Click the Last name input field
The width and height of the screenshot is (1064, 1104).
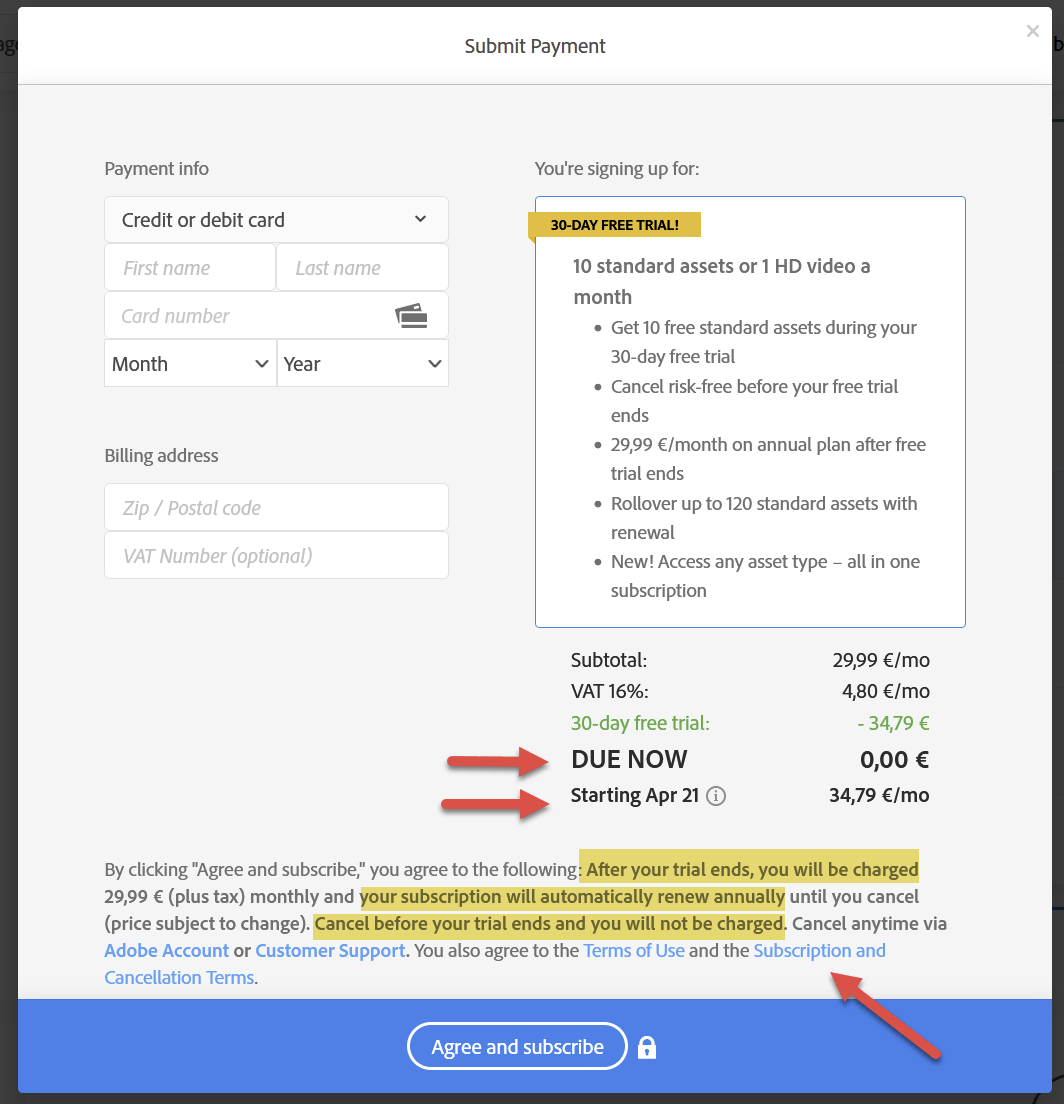pyautogui.click(x=361, y=267)
